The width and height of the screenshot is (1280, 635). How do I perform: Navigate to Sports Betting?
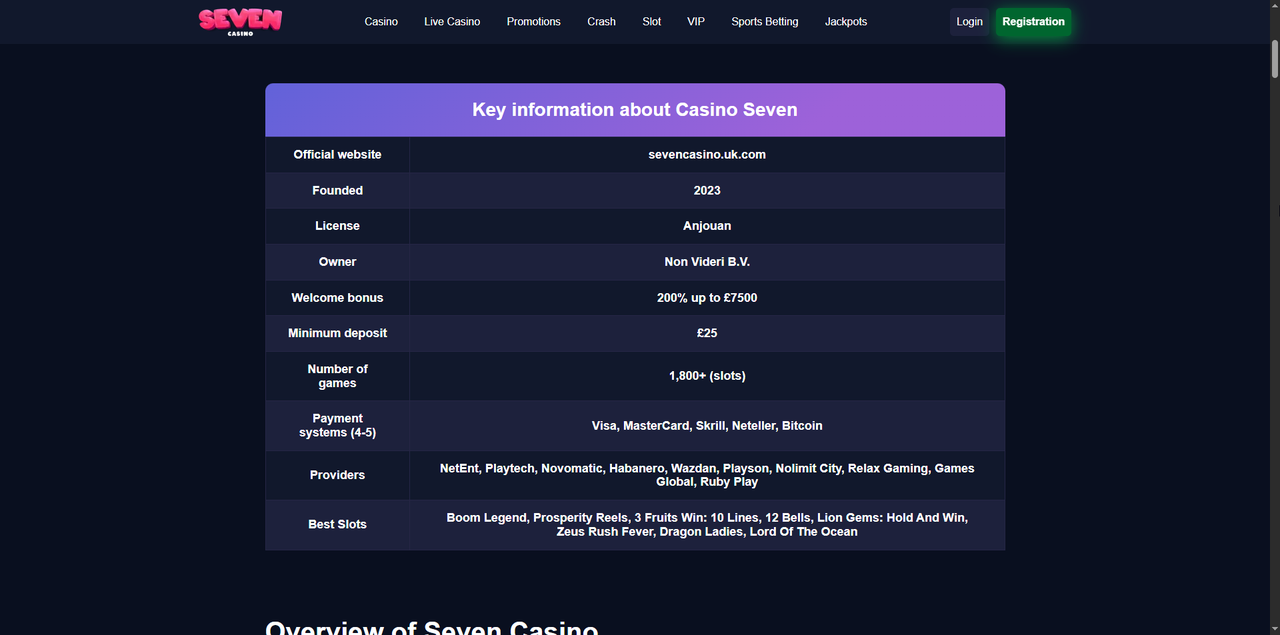pos(764,22)
